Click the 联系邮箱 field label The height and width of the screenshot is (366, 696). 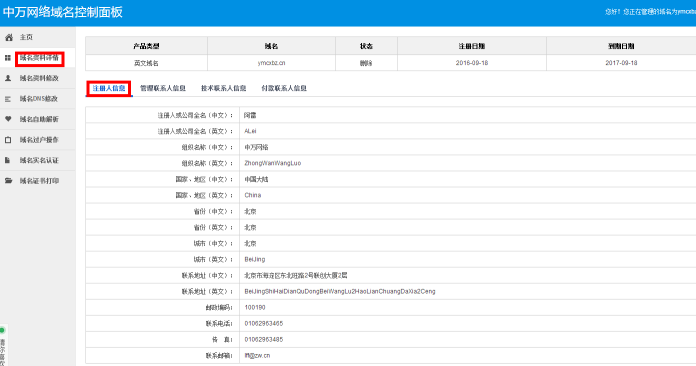click(x=219, y=355)
